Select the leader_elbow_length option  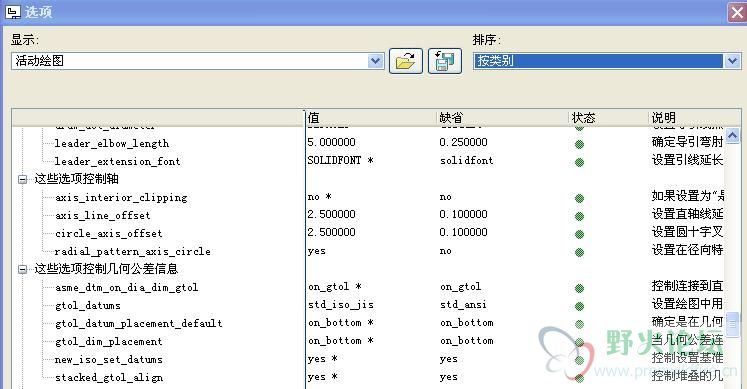click(x=111, y=143)
